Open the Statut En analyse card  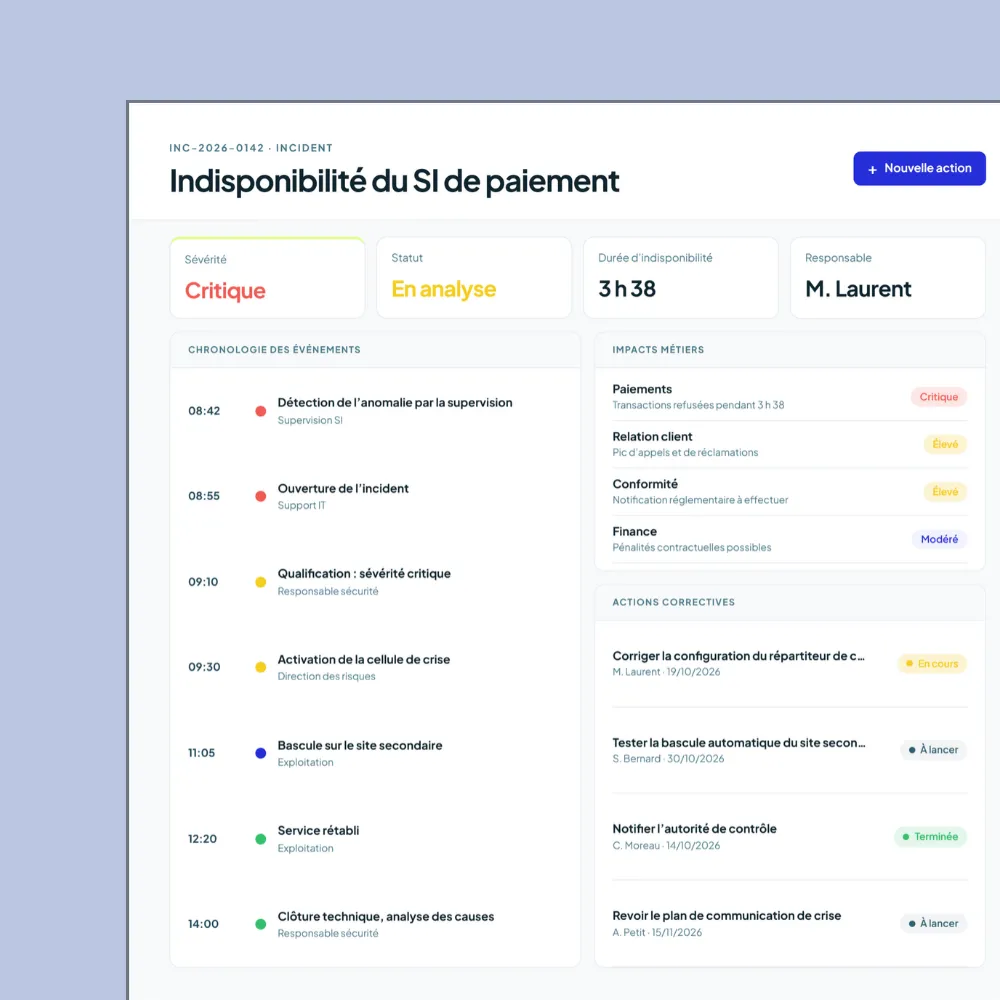pos(474,277)
